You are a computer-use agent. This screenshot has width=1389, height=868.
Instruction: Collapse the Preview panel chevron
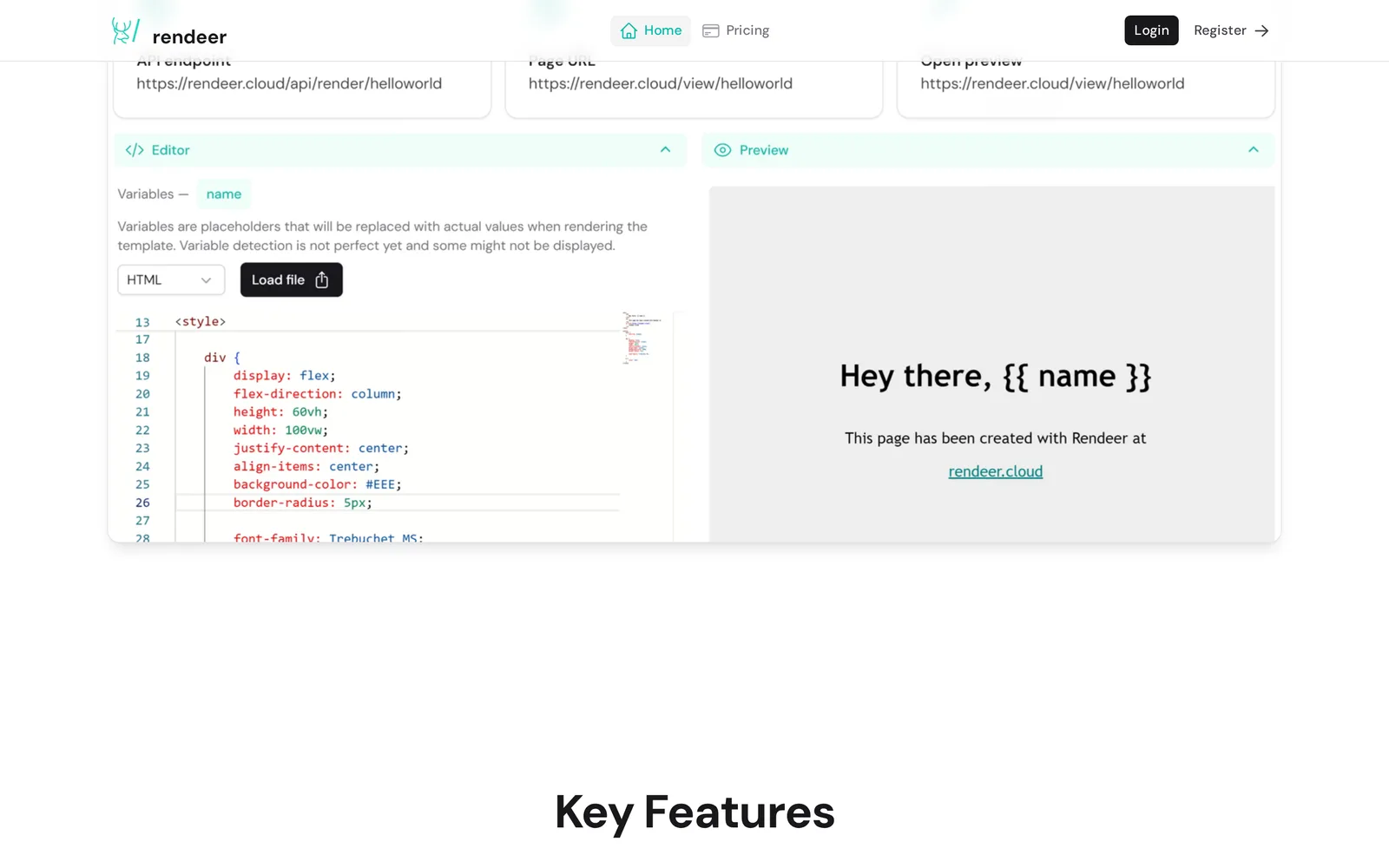[1253, 149]
